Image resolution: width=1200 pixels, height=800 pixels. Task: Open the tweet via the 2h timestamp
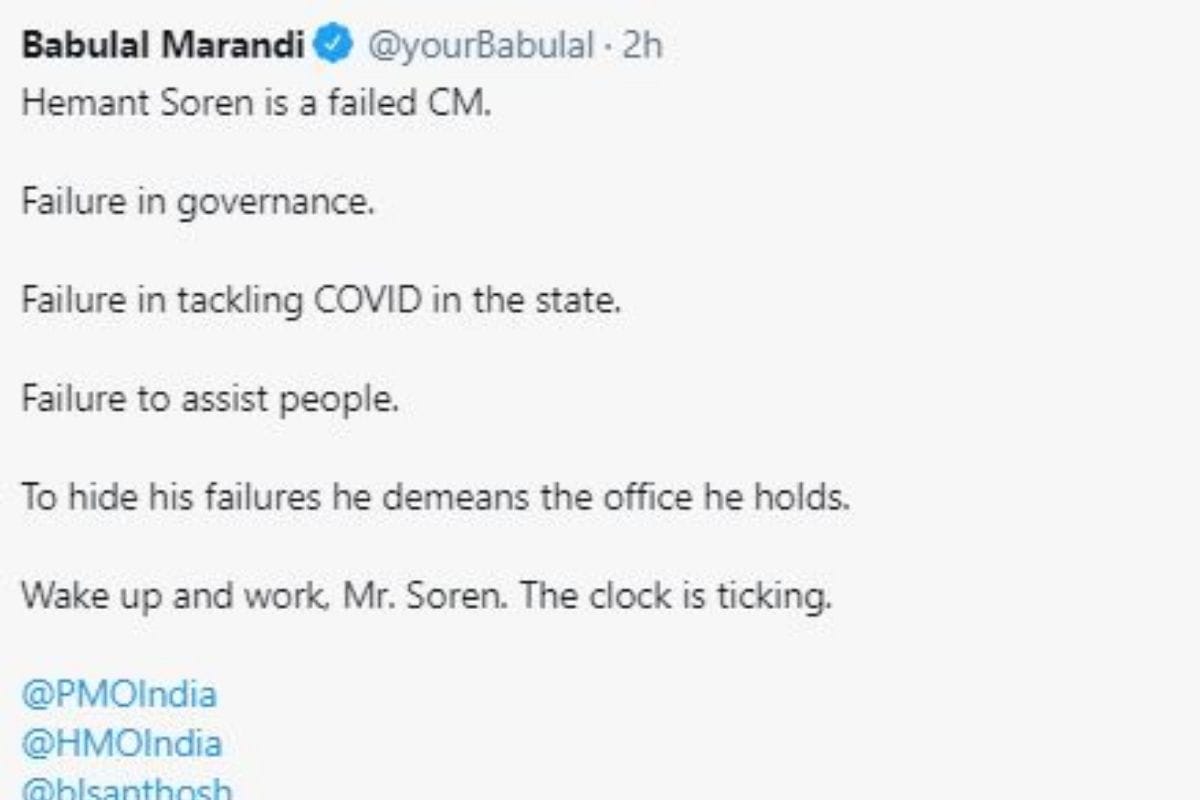pyautogui.click(x=642, y=46)
